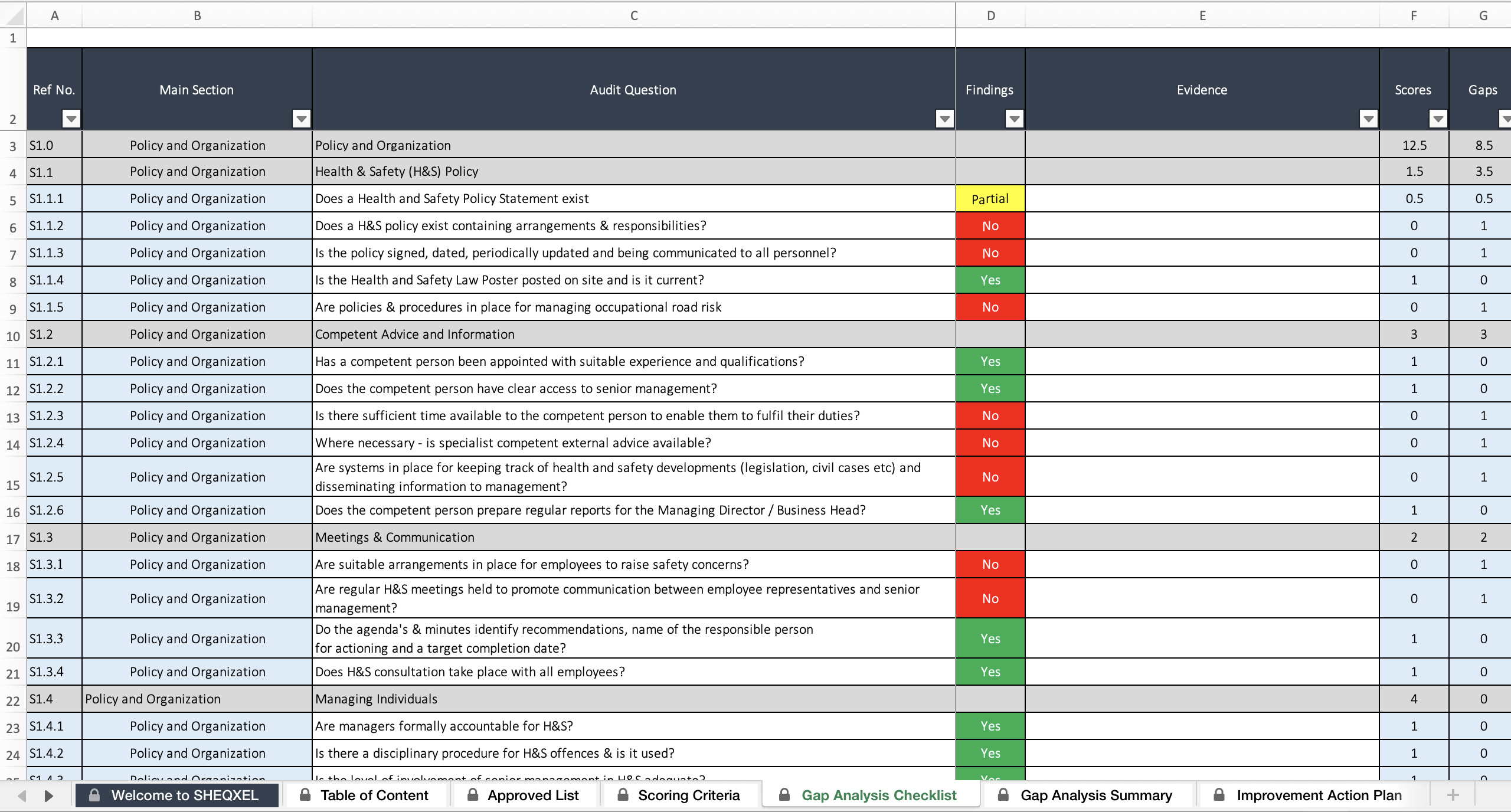Viewport: 1511px width, 812px height.
Task: Click the lock icon on Table of Content tab
Action: pos(305,795)
